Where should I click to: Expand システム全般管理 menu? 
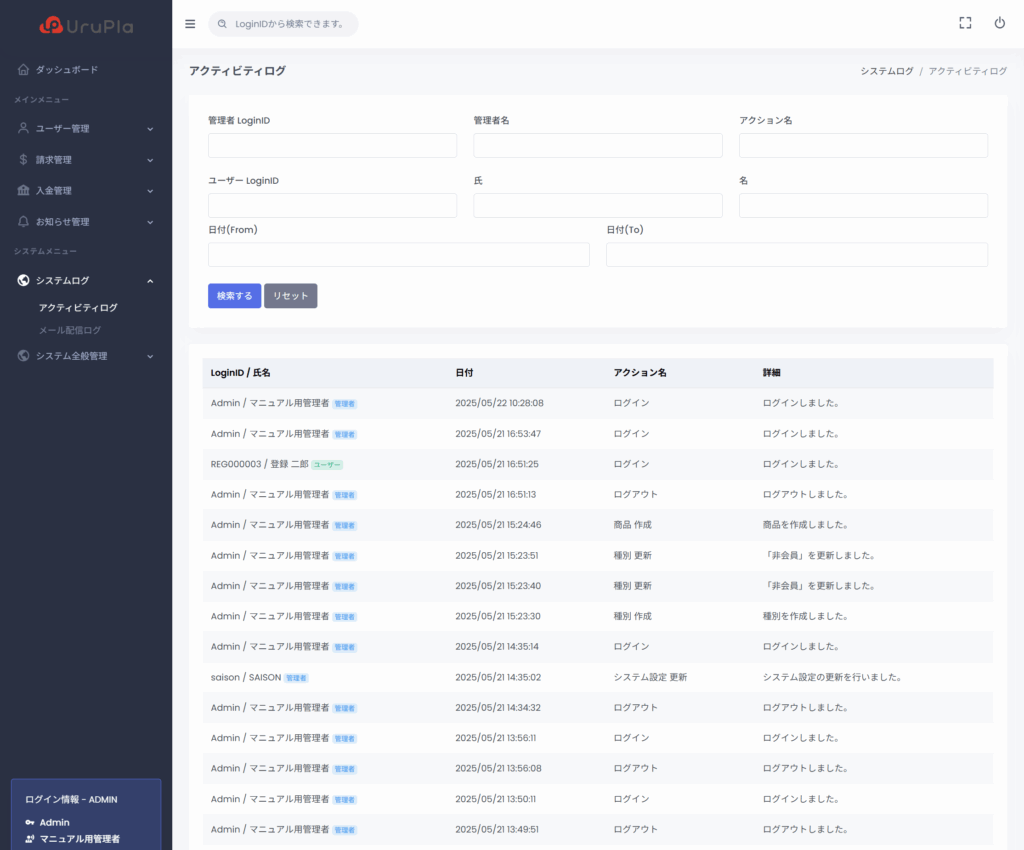click(150, 356)
